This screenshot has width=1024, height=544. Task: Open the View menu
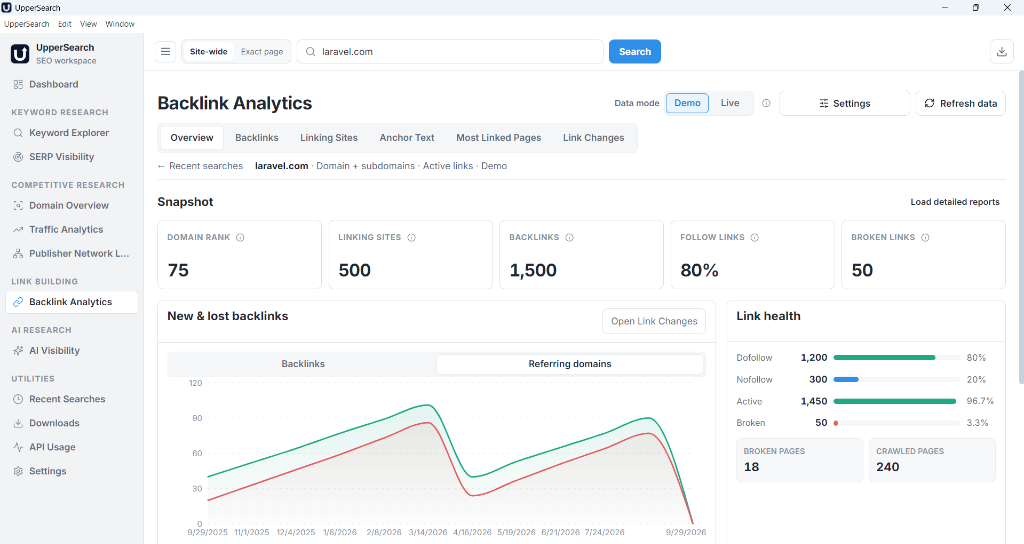pyautogui.click(x=88, y=24)
